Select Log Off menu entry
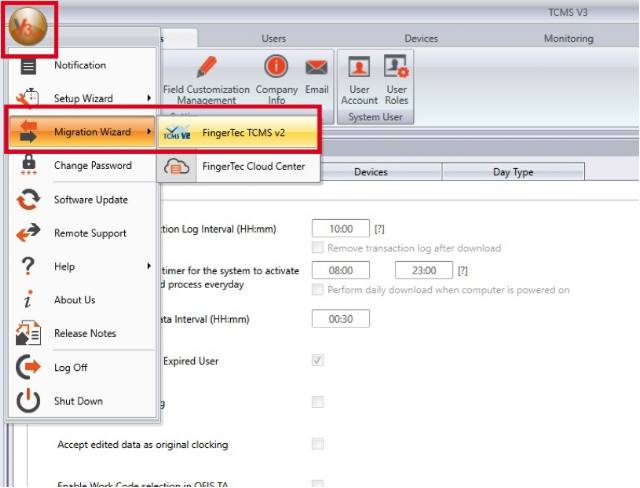This screenshot has height=488, width=640. (82, 367)
